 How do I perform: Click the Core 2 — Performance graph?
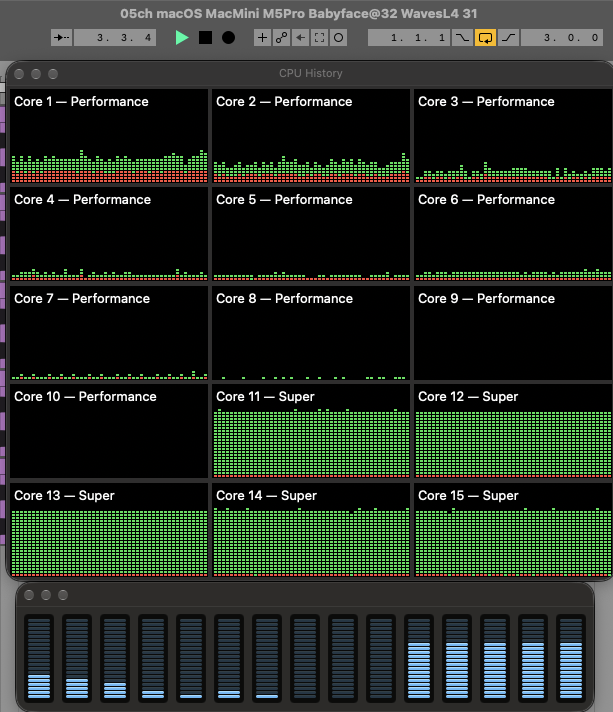click(311, 136)
